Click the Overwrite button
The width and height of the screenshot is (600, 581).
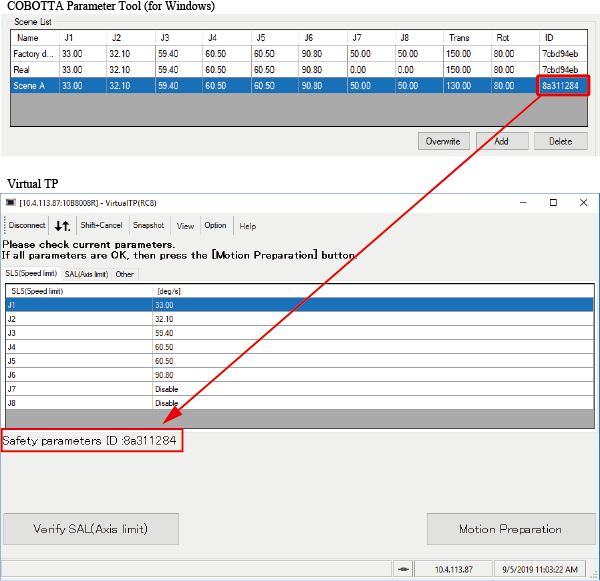tap(443, 141)
